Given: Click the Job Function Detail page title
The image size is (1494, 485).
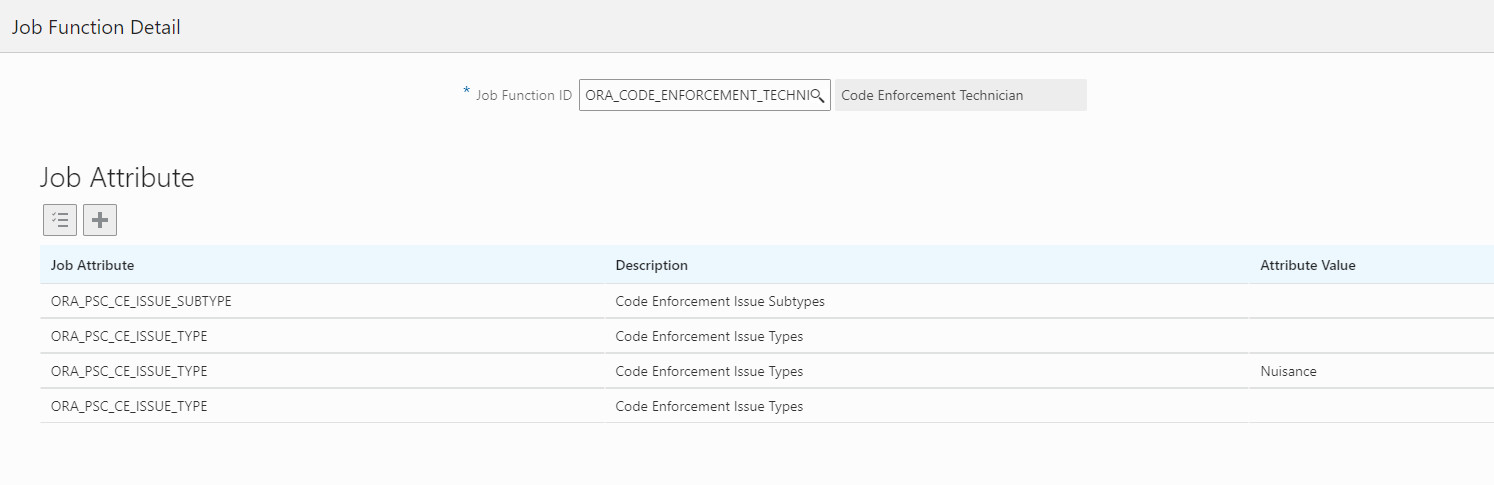Looking at the screenshot, I should (96, 27).
